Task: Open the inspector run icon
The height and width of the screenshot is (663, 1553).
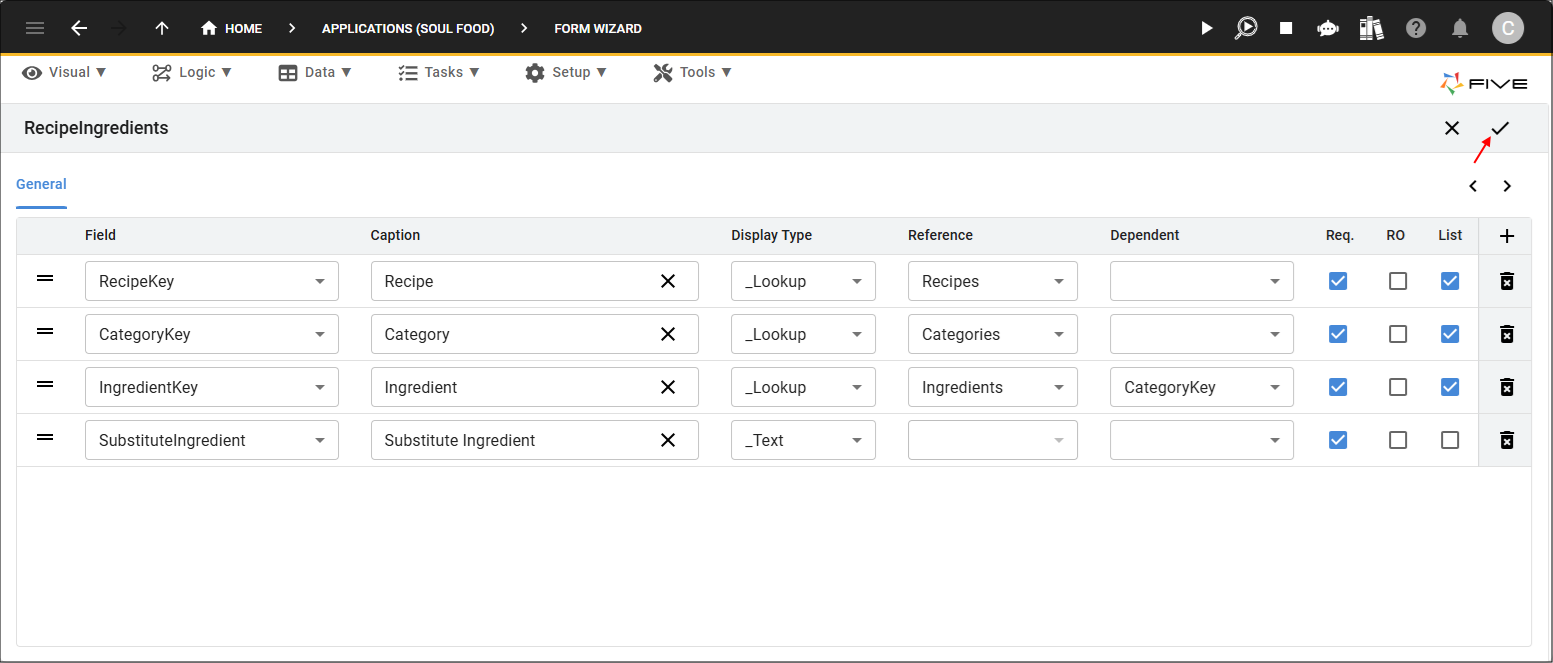Action: [1246, 28]
